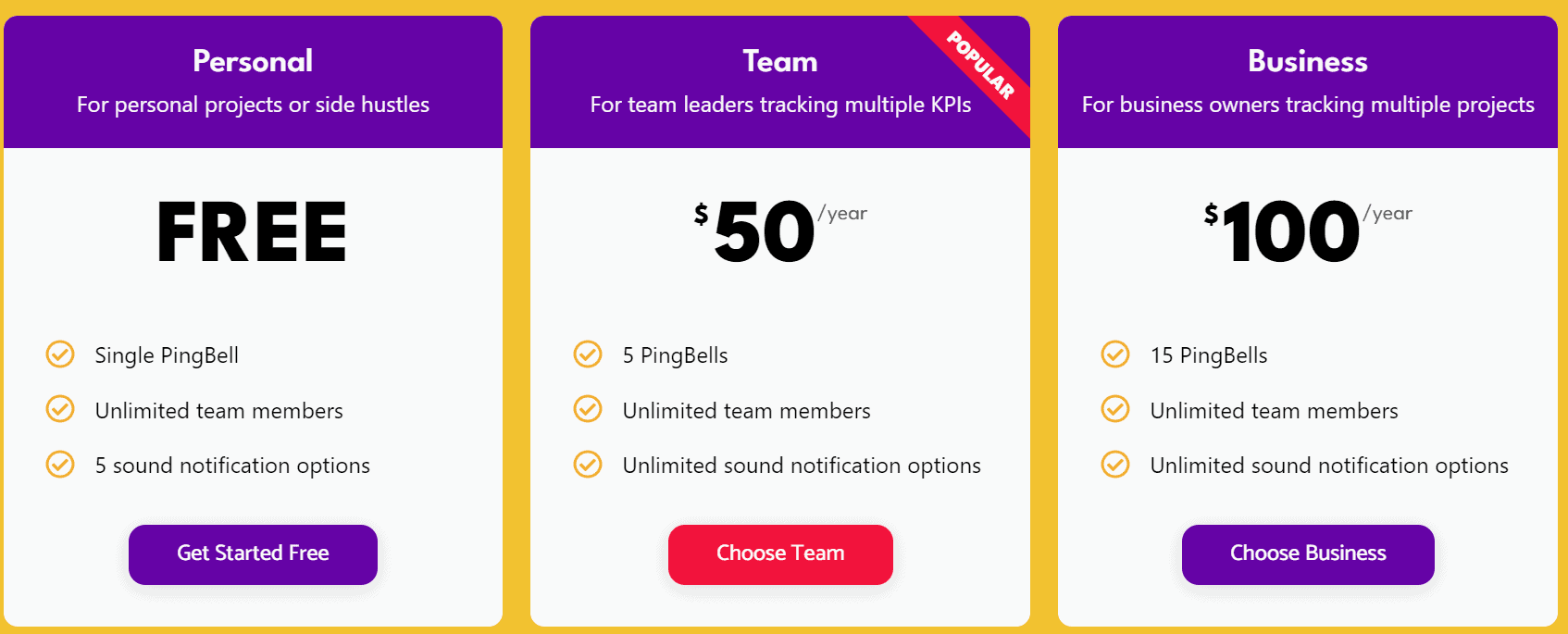Select the Business plan header
This screenshot has height=634, width=1568.
1307,61
